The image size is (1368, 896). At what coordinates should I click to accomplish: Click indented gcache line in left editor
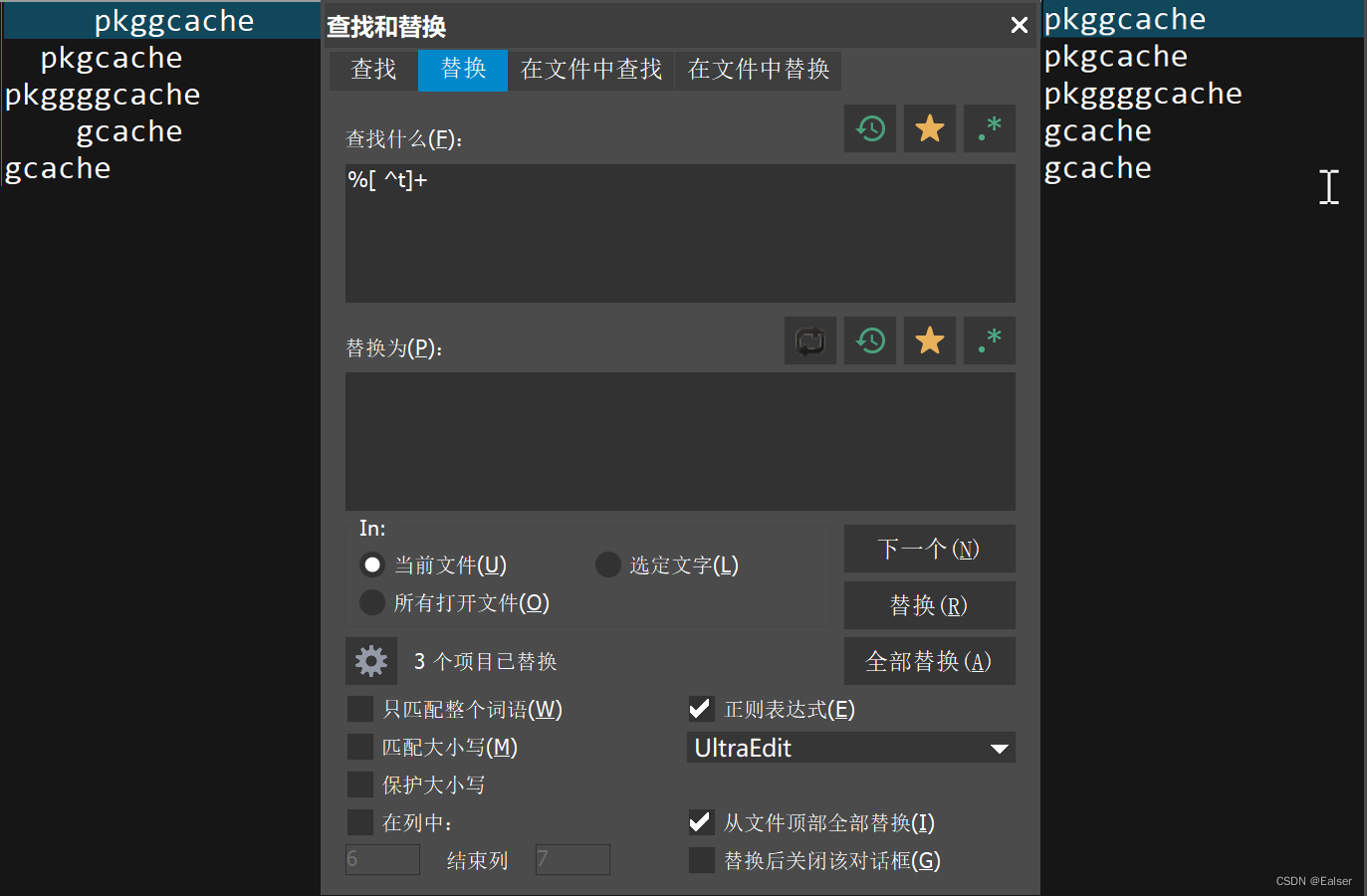[129, 131]
